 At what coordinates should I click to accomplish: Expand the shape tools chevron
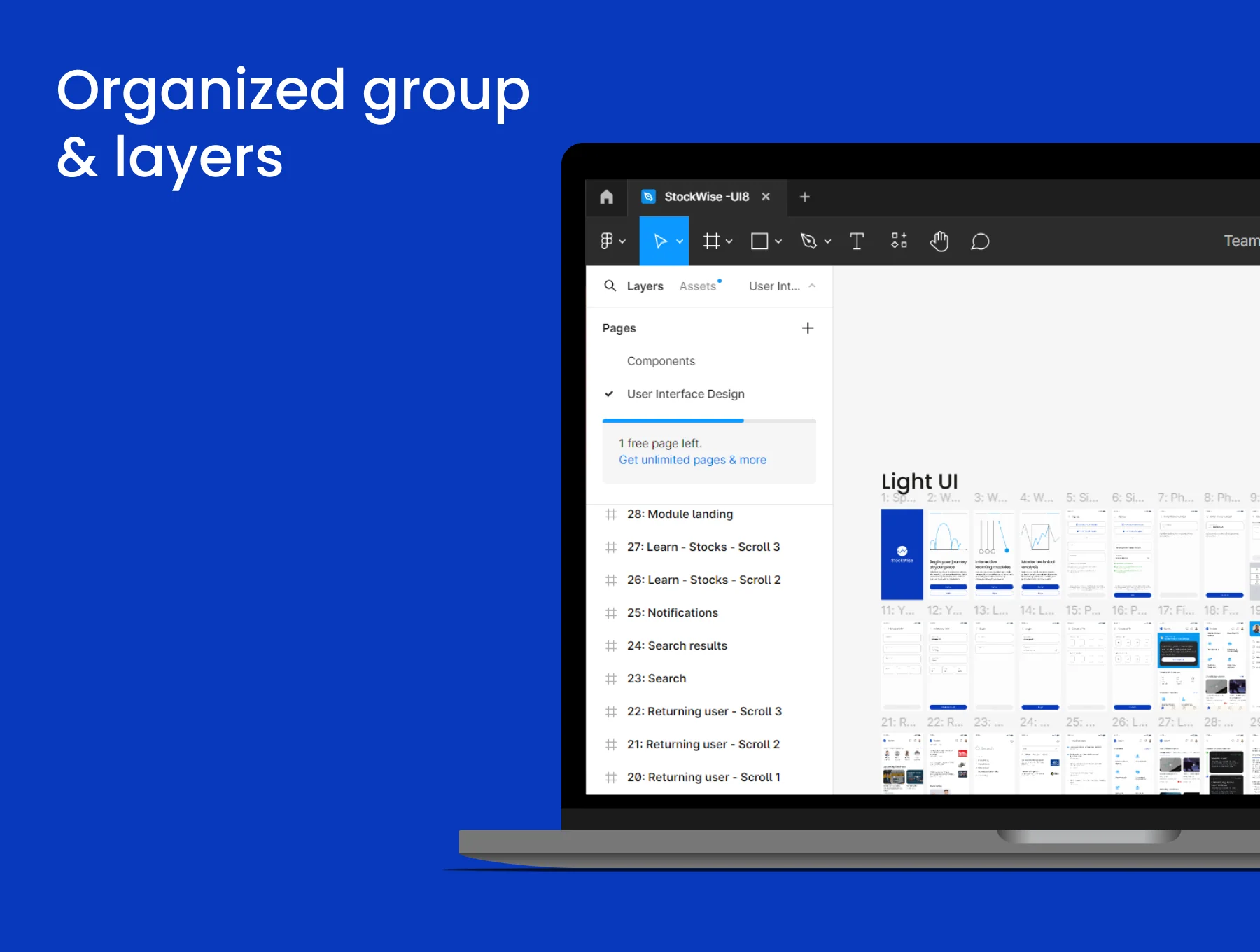[778, 241]
